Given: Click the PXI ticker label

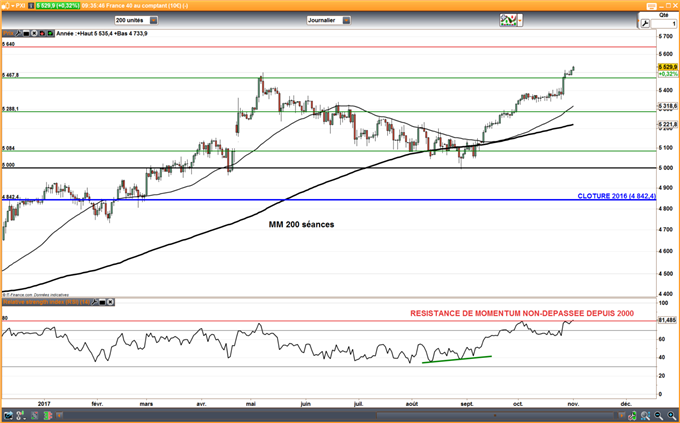Looking at the screenshot, I should pyautogui.click(x=20, y=6).
